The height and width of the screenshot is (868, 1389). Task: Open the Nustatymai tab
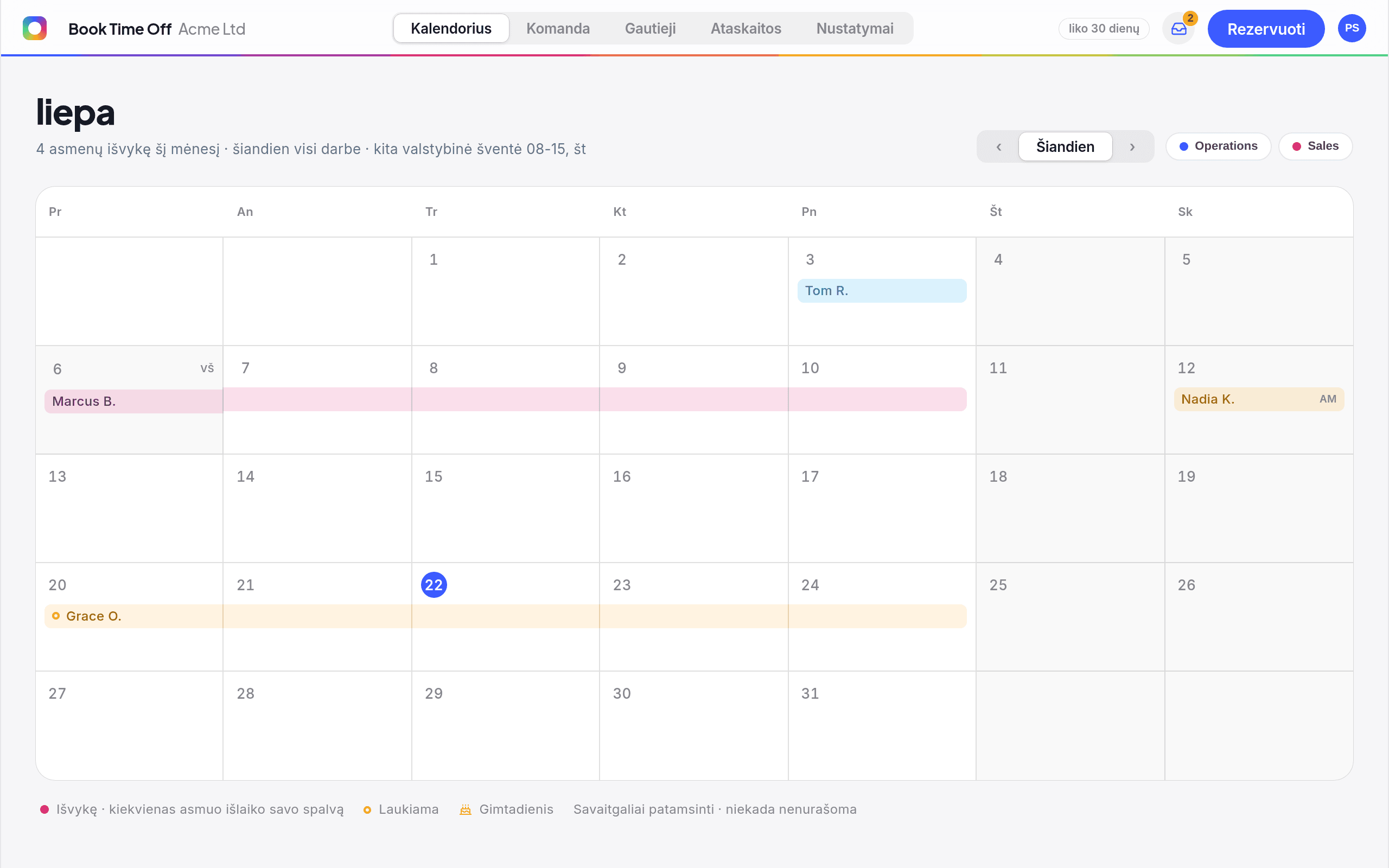(855, 29)
